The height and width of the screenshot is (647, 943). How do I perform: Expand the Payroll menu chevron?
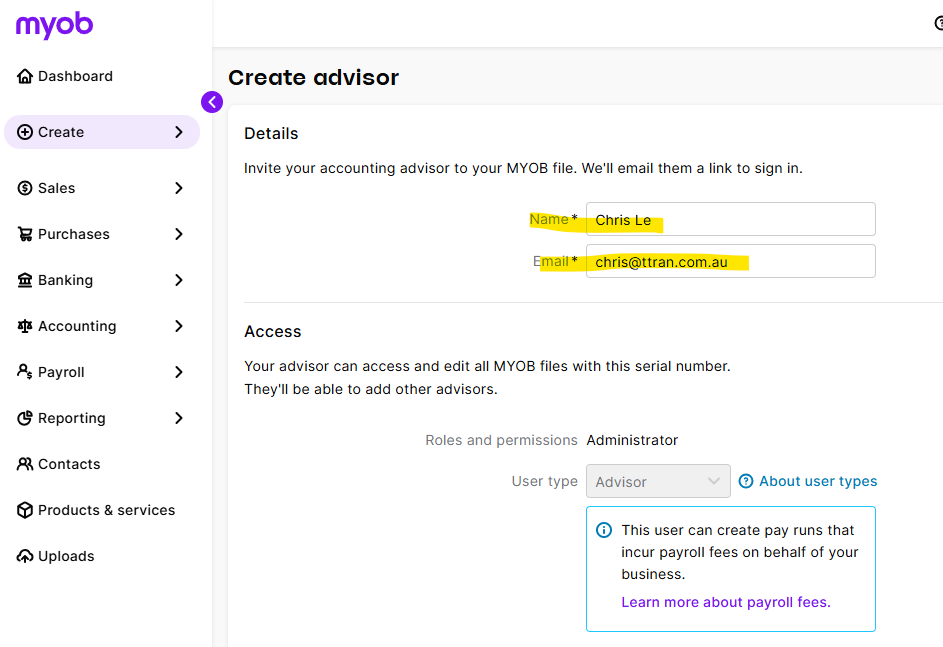(179, 372)
